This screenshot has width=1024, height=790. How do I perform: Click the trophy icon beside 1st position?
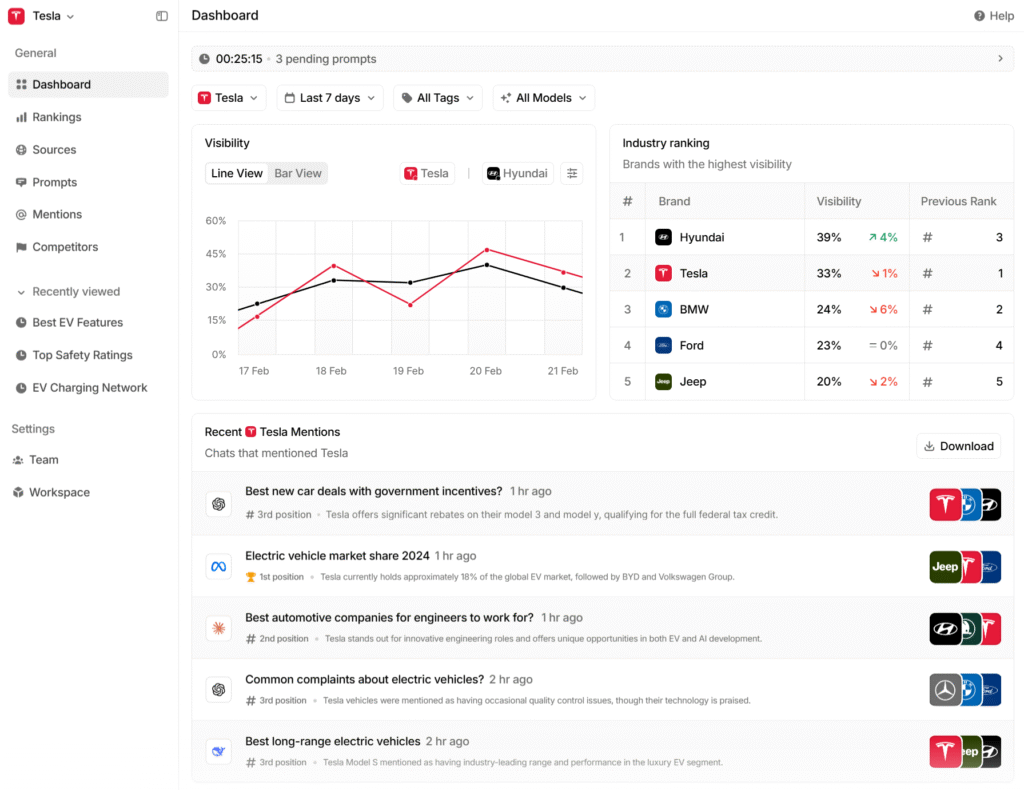point(250,577)
